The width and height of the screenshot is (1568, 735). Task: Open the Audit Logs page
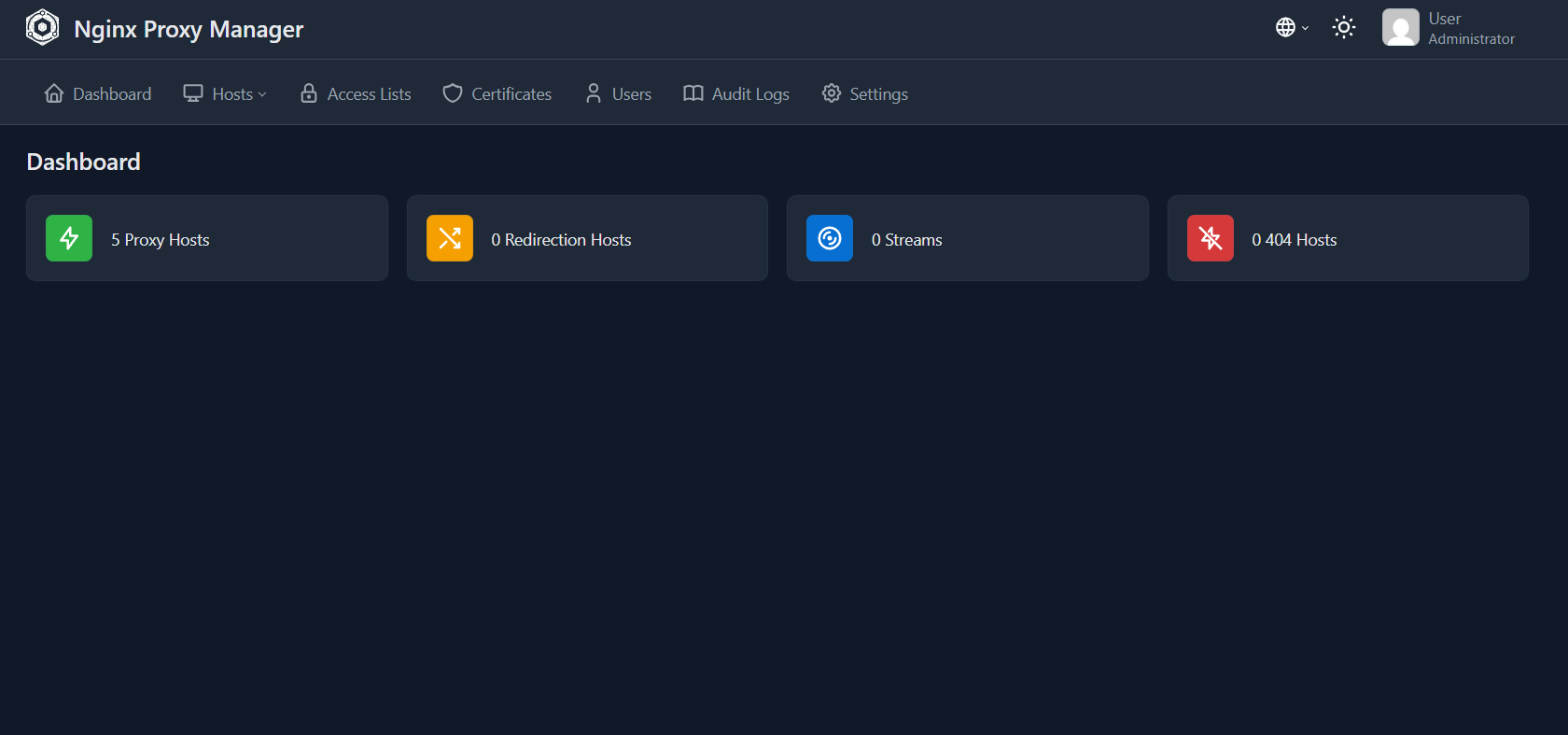pos(736,93)
